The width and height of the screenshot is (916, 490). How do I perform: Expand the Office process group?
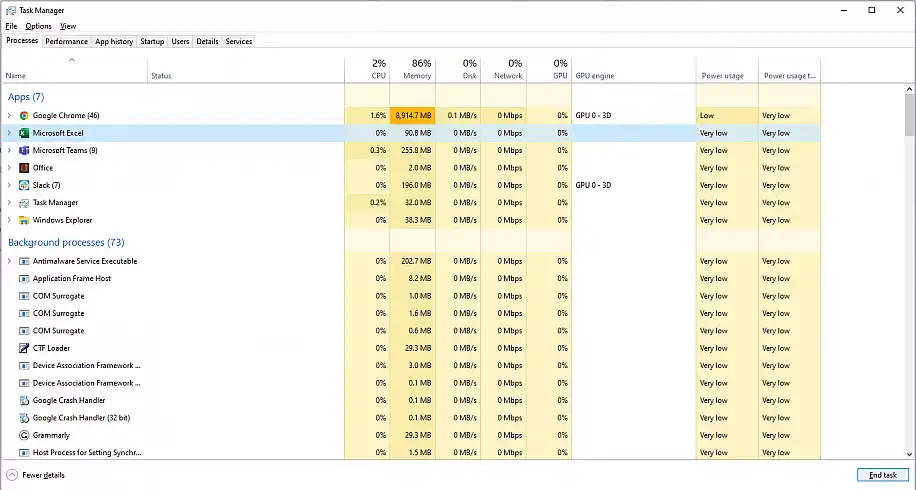point(9,168)
